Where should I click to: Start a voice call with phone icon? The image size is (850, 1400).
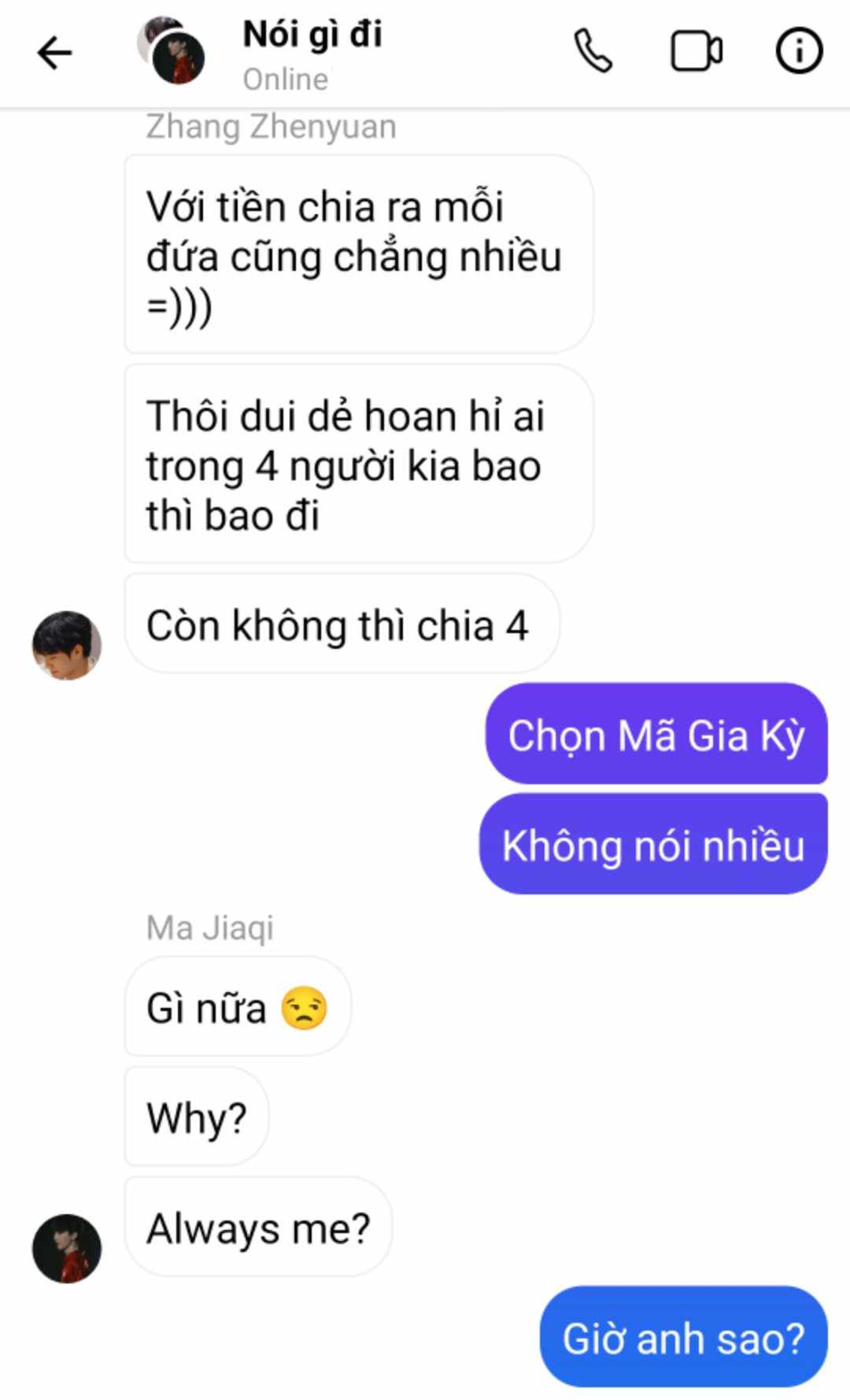point(593,52)
